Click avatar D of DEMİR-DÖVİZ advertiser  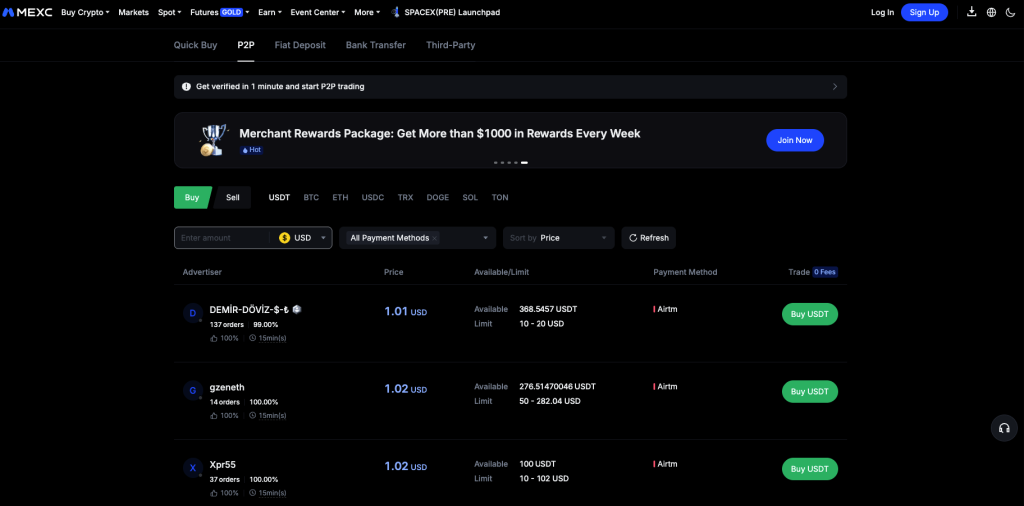click(x=193, y=313)
